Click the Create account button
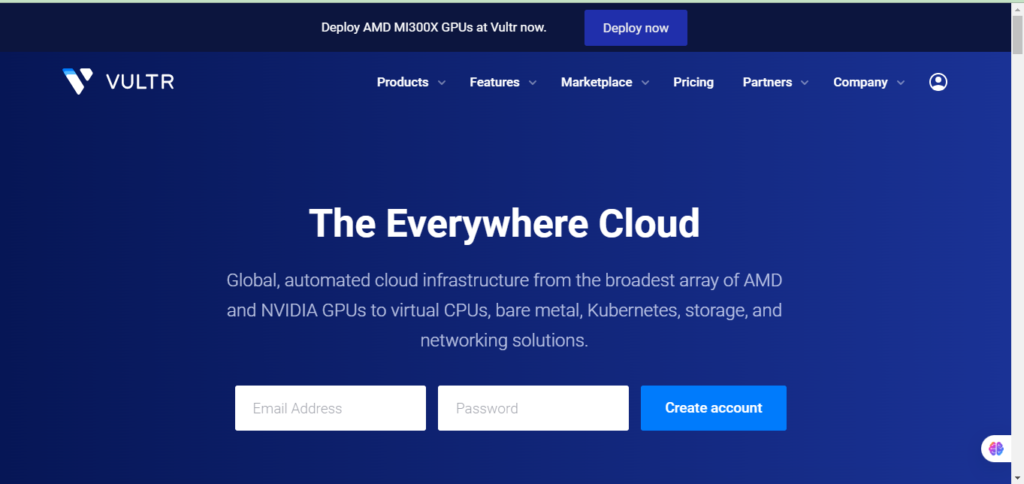Viewport: 1024px width, 484px height. (x=713, y=408)
